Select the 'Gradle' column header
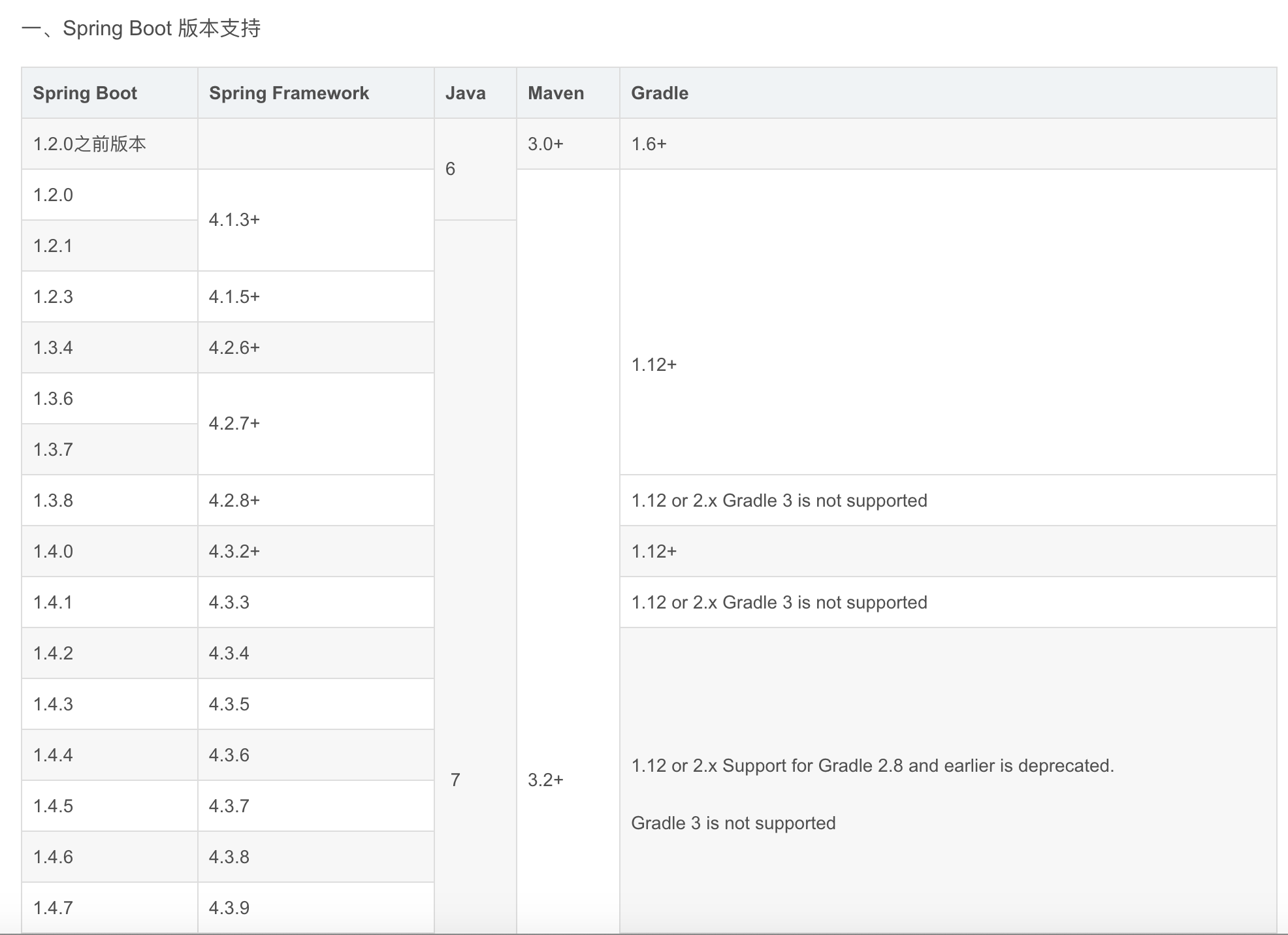This screenshot has width=1288, height=935. [x=948, y=93]
